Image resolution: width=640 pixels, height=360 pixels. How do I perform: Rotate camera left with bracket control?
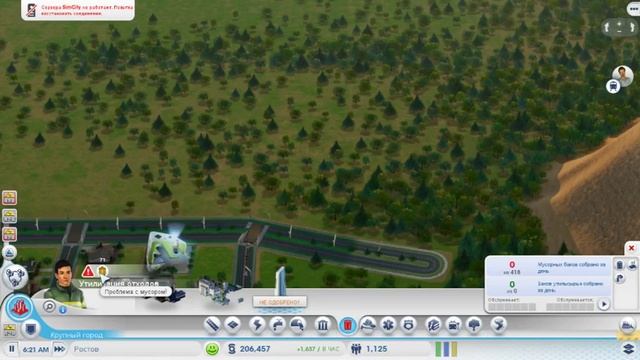[x=607, y=27]
